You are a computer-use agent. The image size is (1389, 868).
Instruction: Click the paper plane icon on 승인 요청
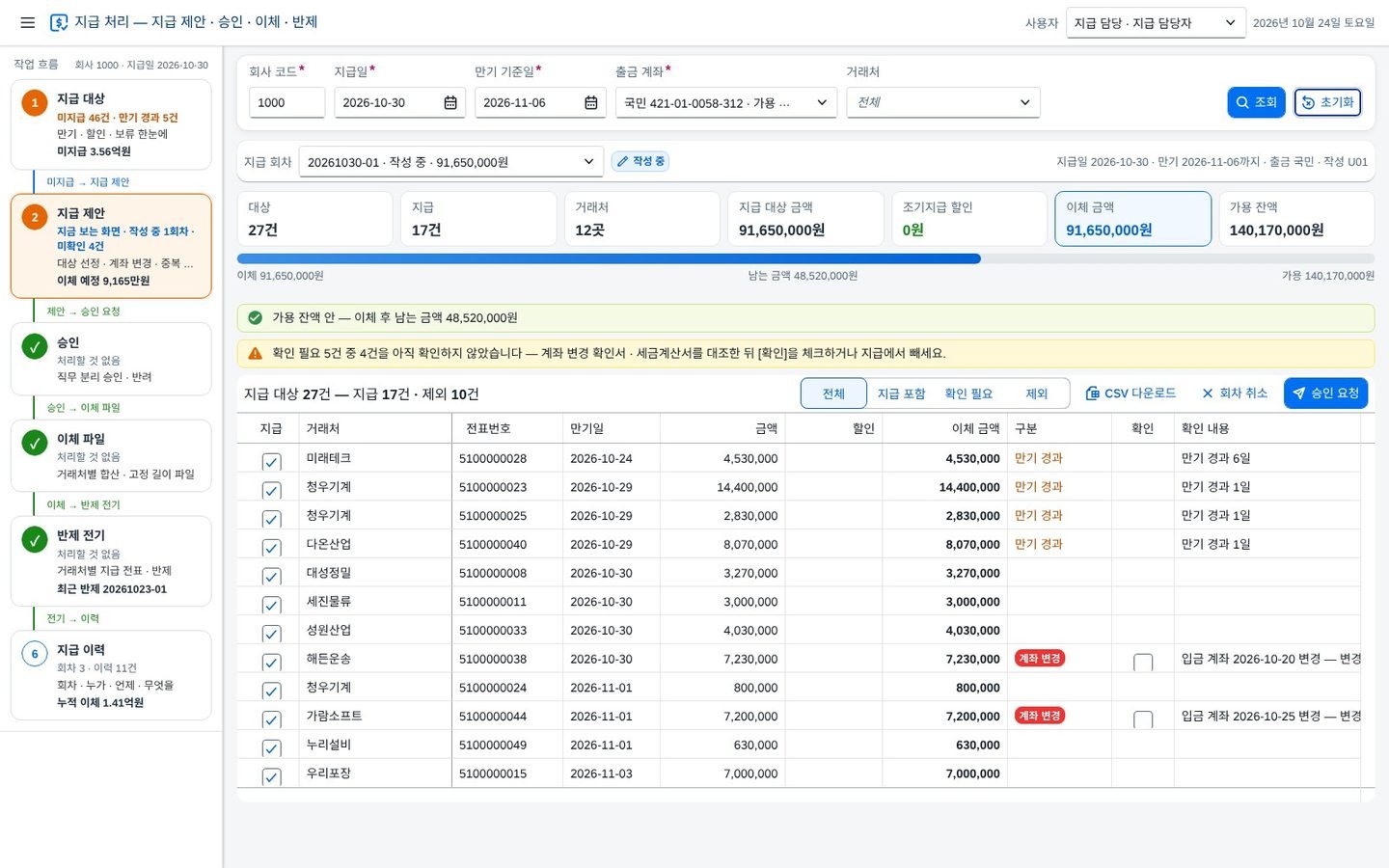point(1299,393)
